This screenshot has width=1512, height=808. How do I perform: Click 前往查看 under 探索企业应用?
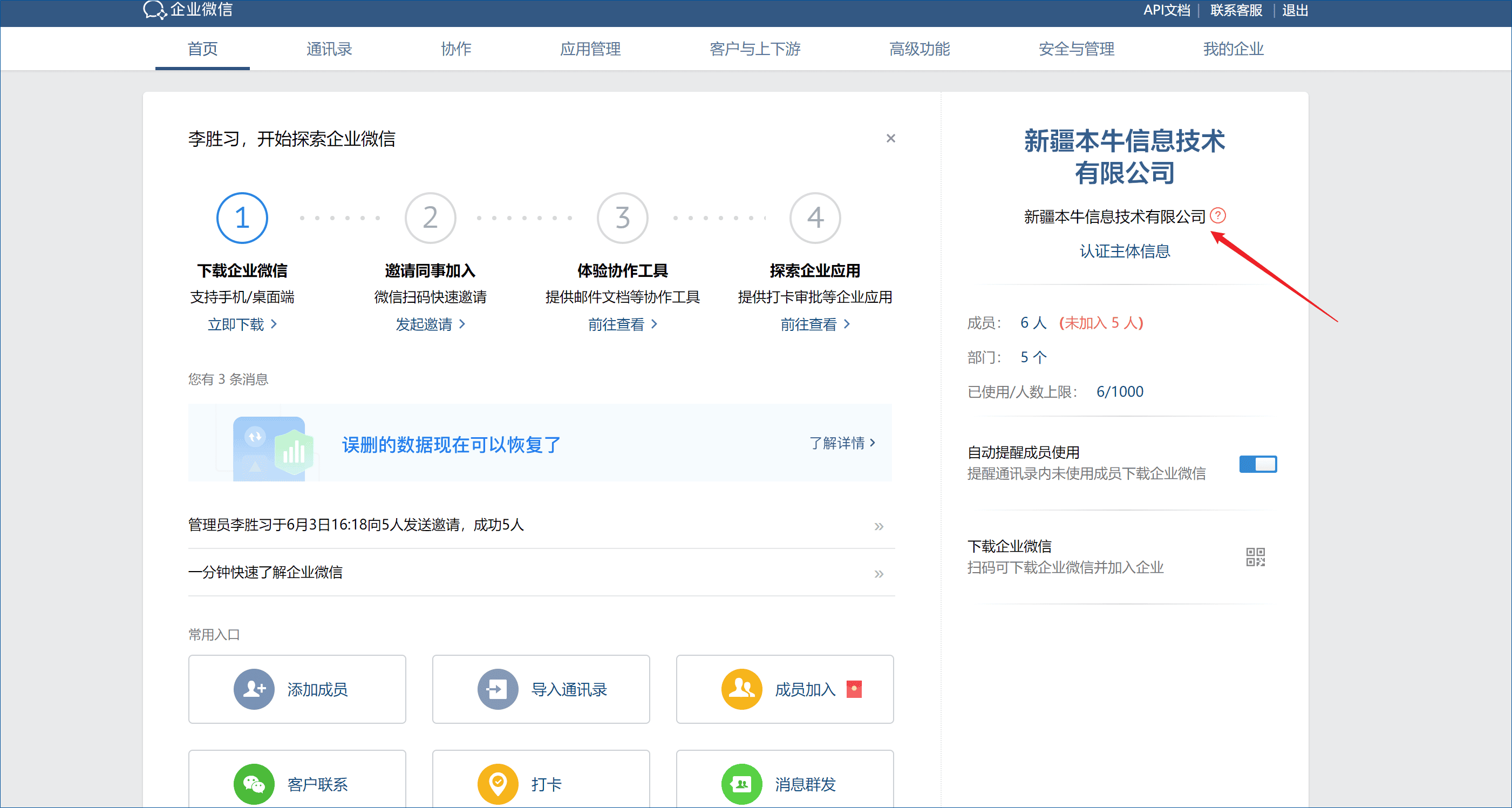point(815,324)
